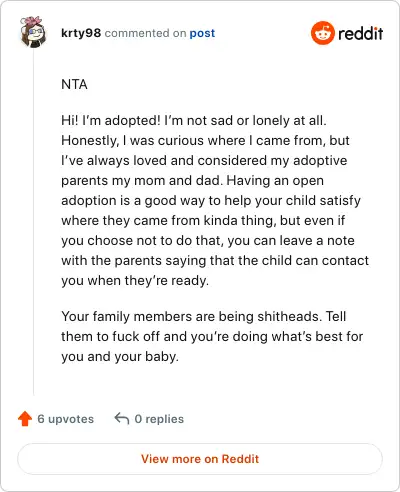Click the "0 replies" count label
Screen dimensions: 400x492
(x=159, y=419)
